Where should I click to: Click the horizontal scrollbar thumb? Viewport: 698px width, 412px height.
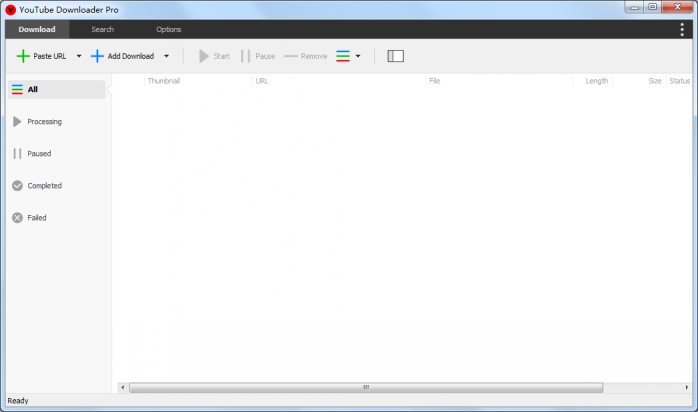pyautogui.click(x=366, y=388)
